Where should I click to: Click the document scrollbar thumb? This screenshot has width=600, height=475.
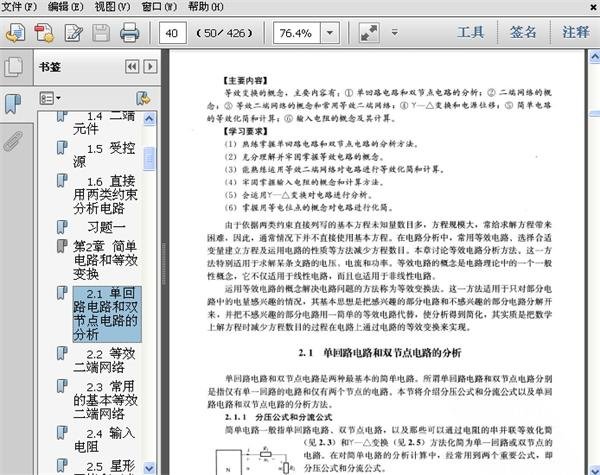594,114
